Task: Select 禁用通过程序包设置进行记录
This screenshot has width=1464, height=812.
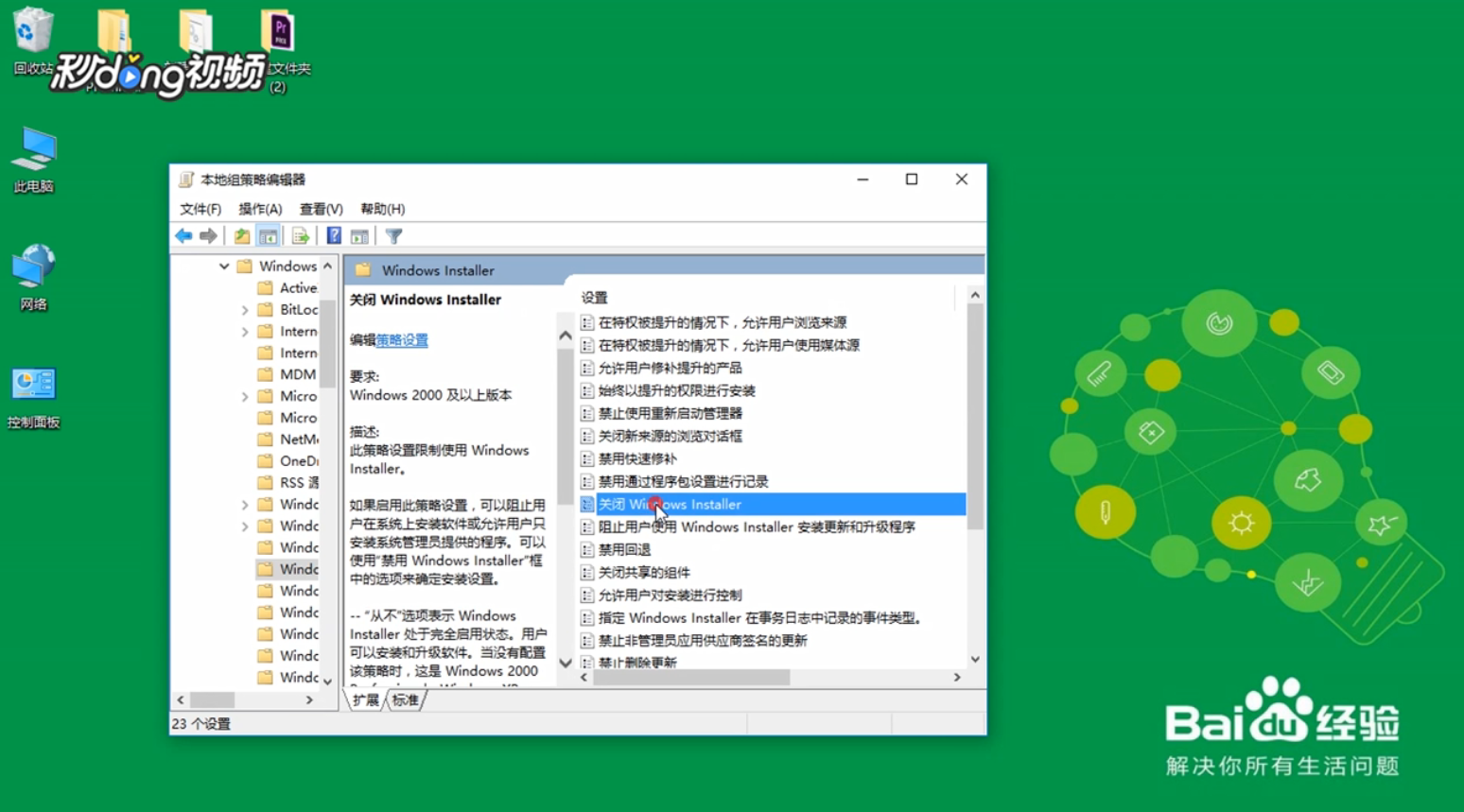Action: 683,481
